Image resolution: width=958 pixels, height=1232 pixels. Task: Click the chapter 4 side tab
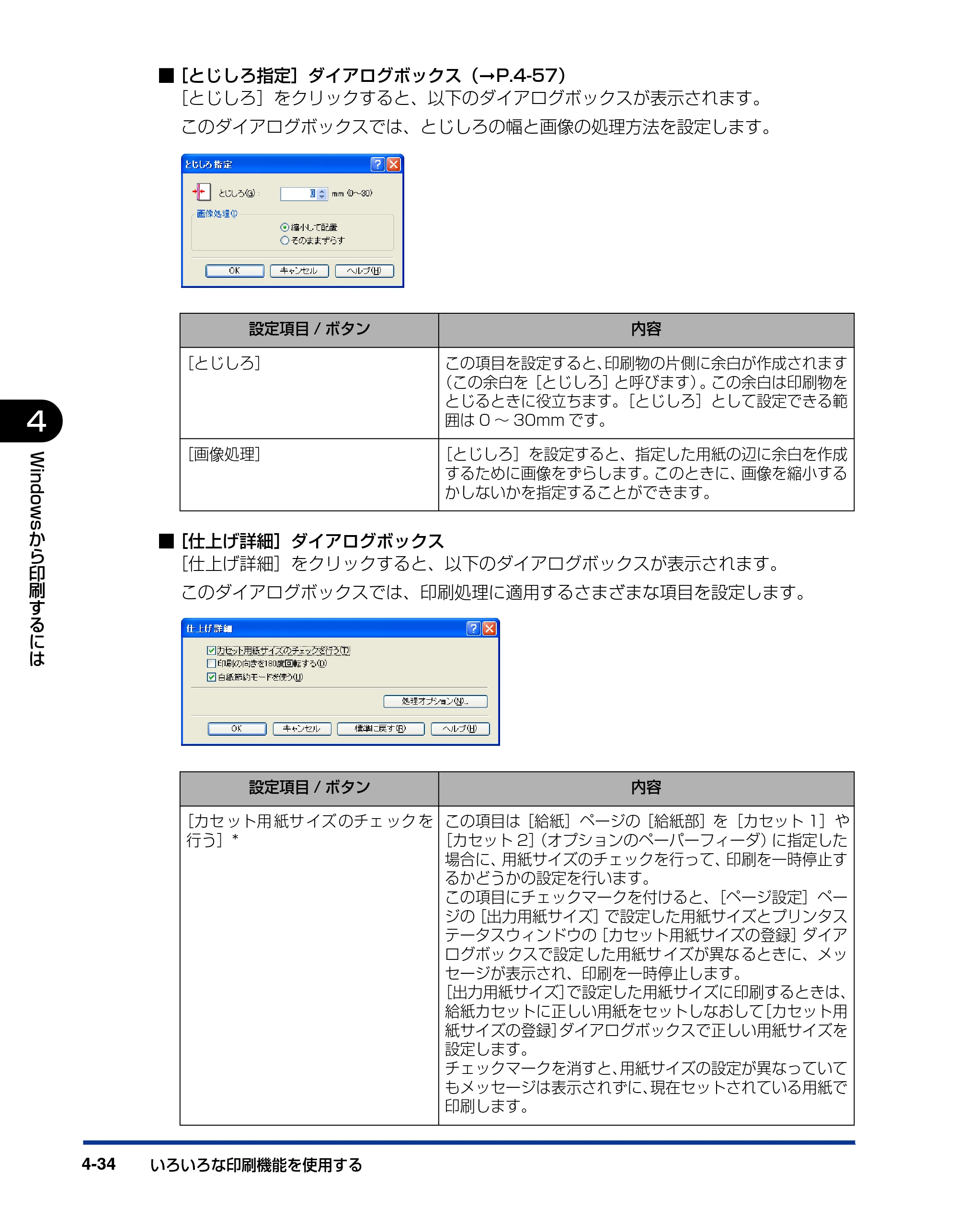[31, 421]
